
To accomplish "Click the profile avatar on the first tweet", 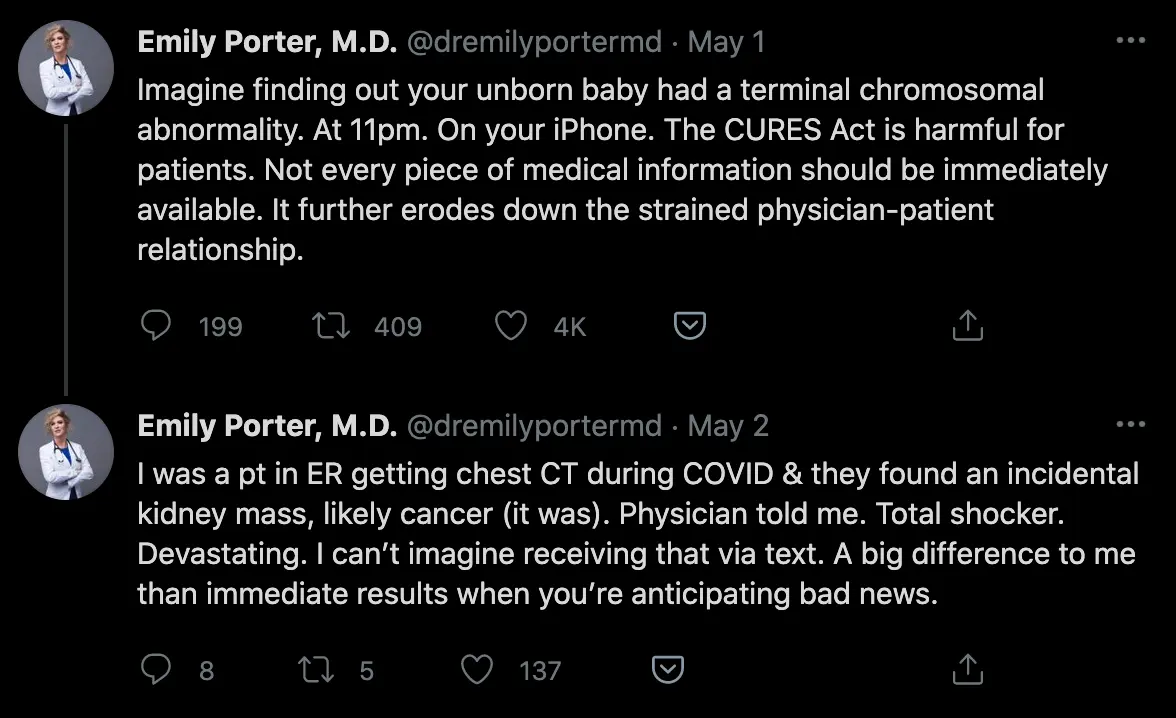I will tap(65, 67).
